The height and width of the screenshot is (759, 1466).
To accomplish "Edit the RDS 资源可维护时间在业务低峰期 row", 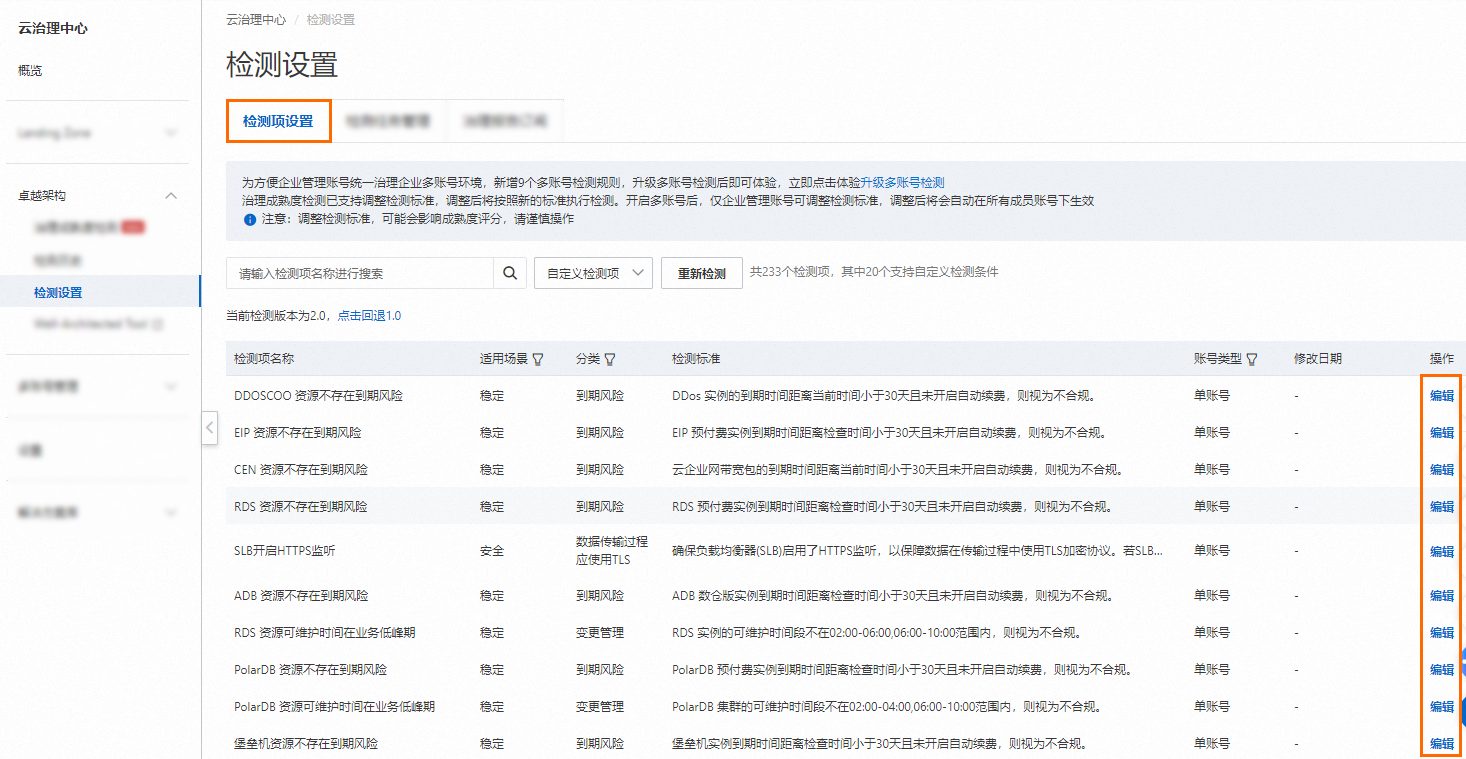I will (x=1441, y=633).
